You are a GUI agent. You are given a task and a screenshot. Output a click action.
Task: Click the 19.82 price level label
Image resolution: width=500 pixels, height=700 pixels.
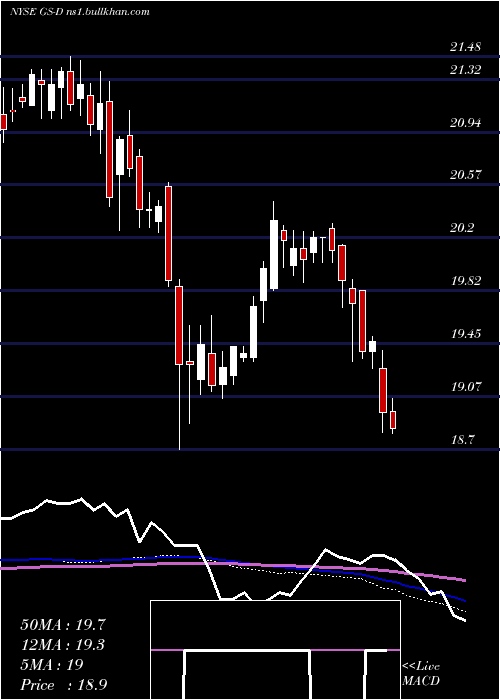point(466,281)
